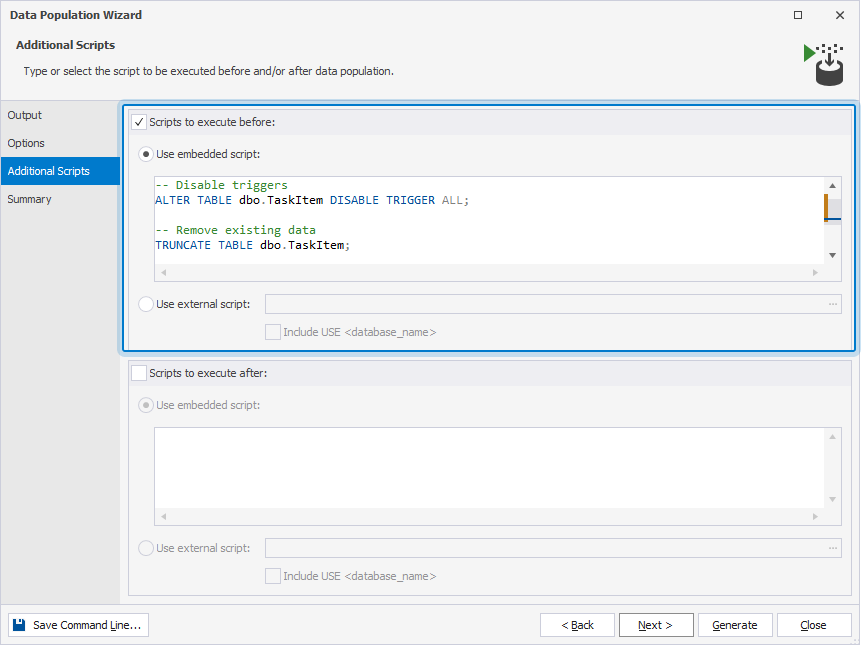The width and height of the screenshot is (861, 645).
Task: Select 'Use embedded script' radio in after section
Action: coord(146,405)
